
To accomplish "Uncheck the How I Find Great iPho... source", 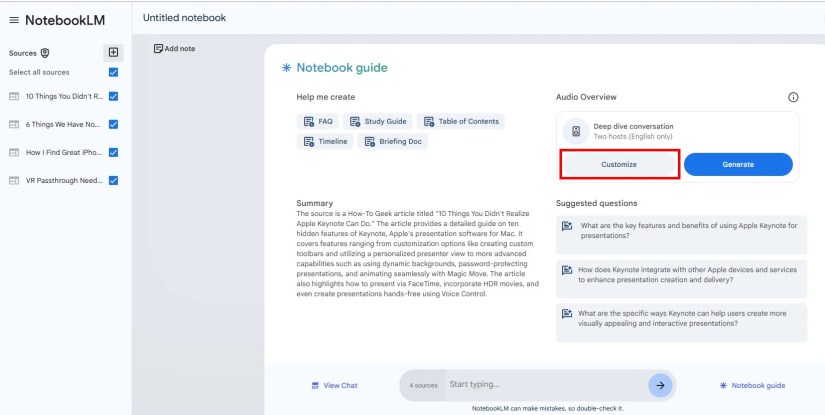I will click(113, 153).
